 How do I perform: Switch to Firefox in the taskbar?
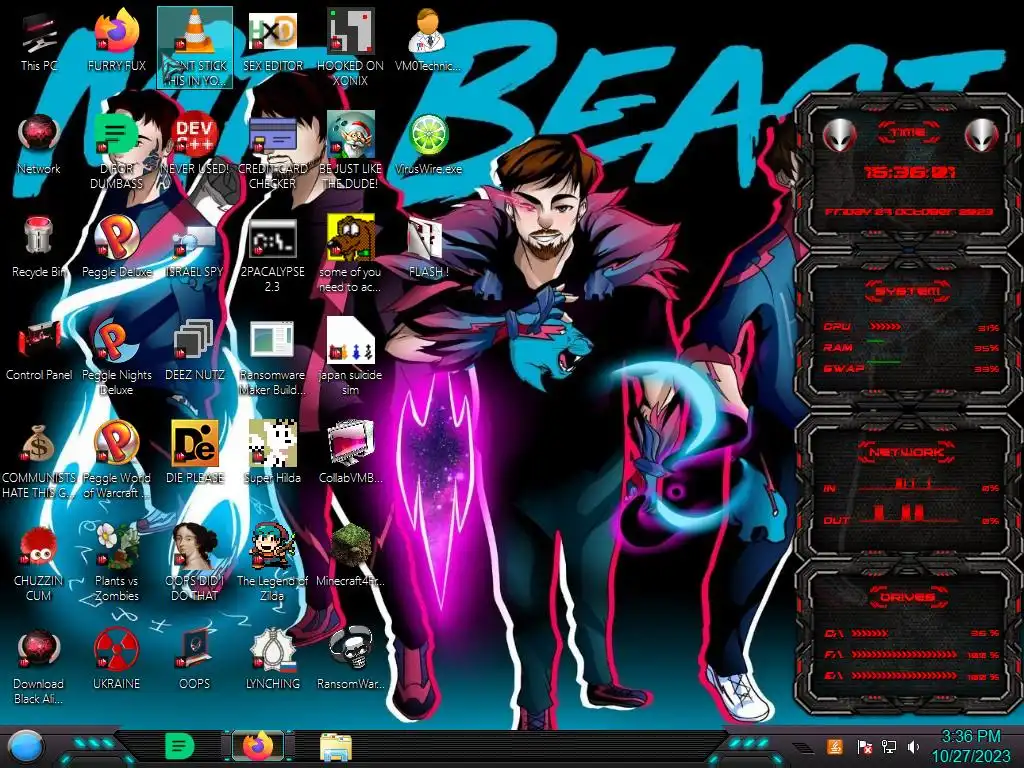tap(258, 746)
